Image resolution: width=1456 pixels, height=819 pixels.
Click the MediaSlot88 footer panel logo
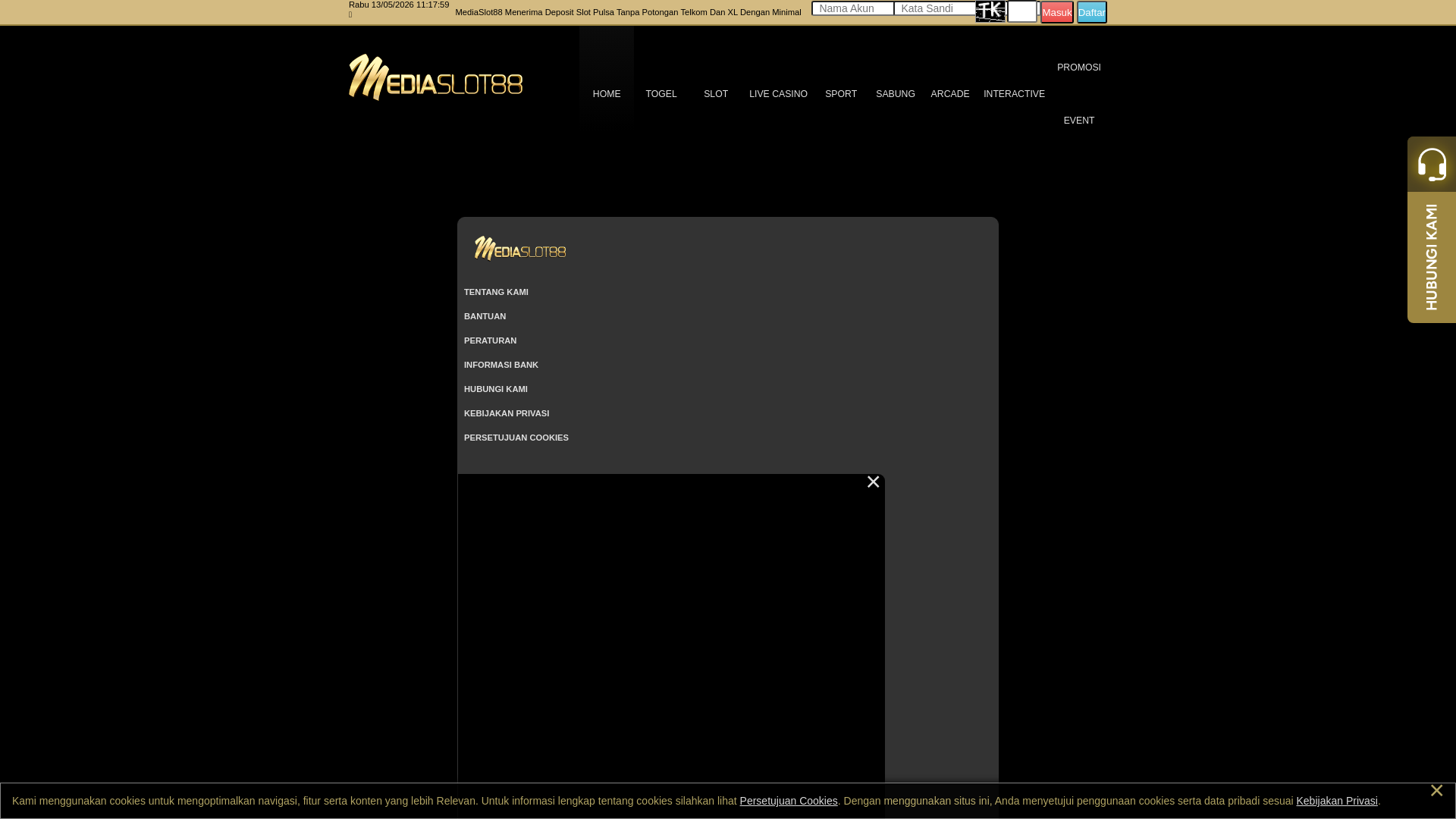tap(520, 249)
